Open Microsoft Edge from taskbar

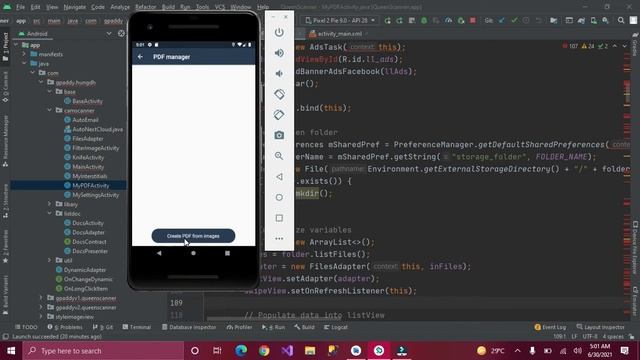pos(241,351)
